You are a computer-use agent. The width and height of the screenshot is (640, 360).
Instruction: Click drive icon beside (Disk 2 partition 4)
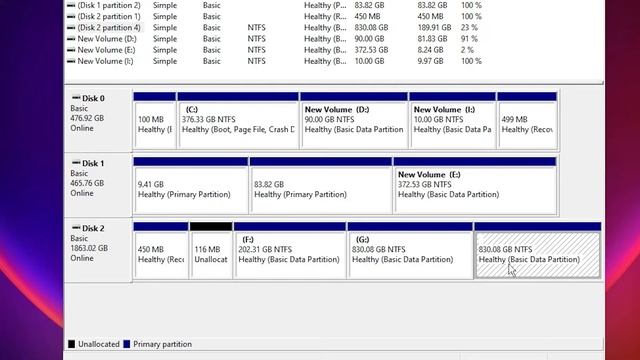pyautogui.click(x=71, y=28)
